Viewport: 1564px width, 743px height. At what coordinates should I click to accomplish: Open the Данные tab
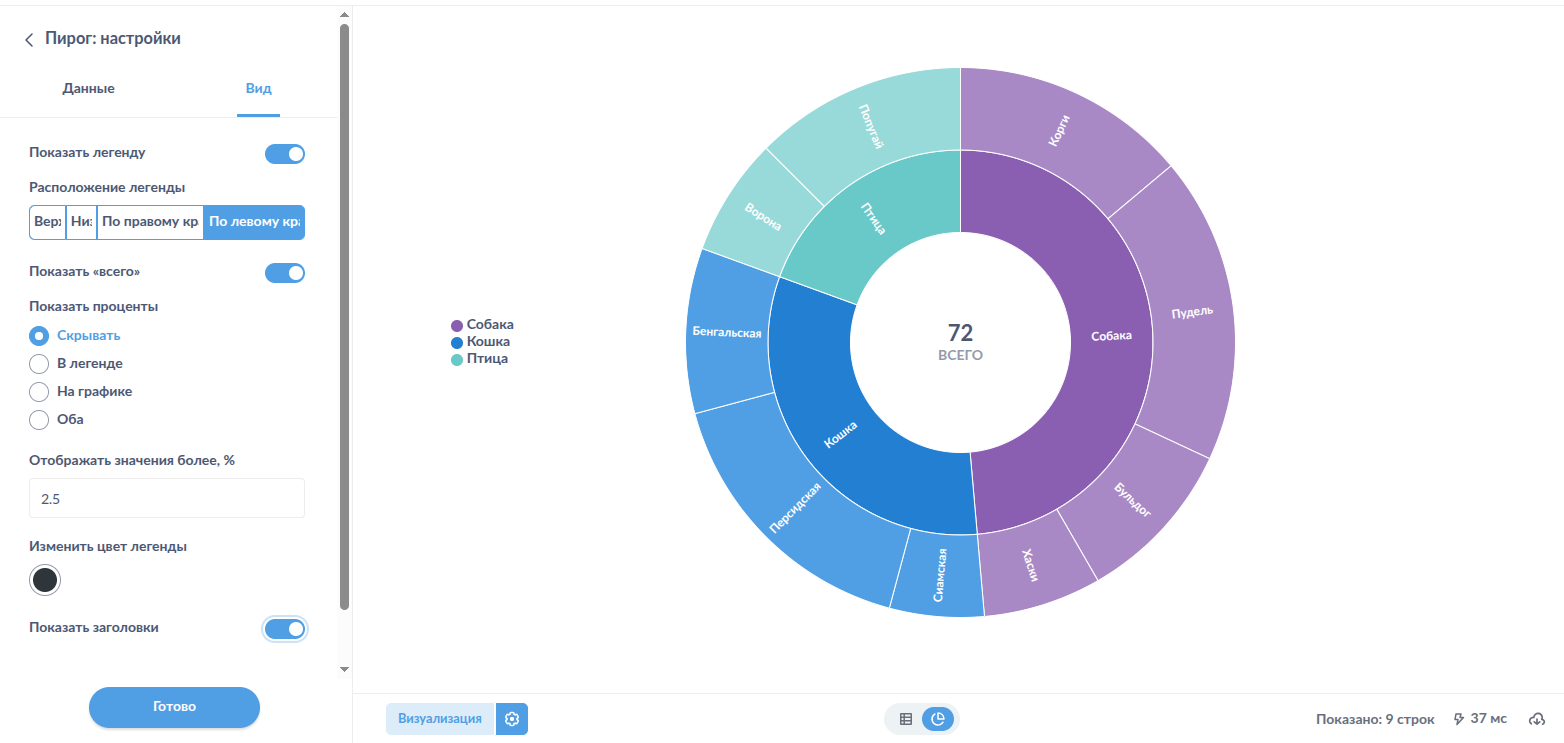pyautogui.click(x=88, y=89)
